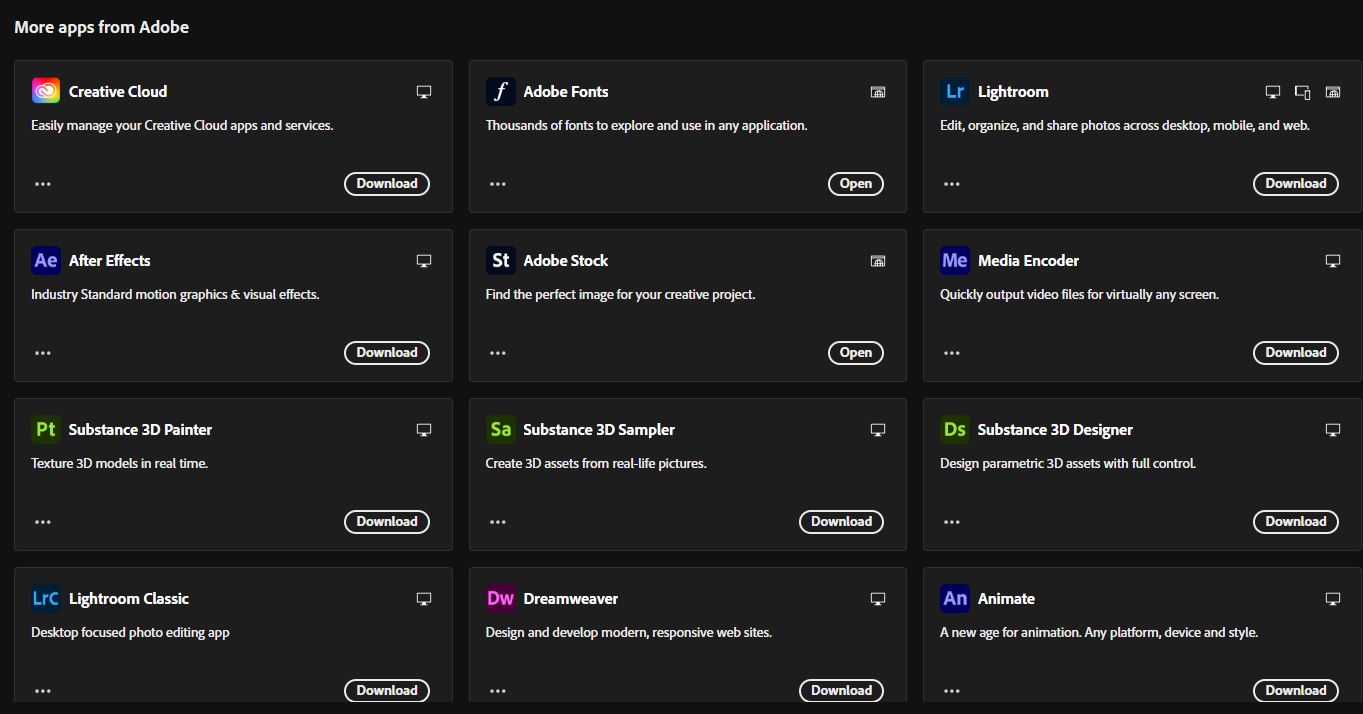Screen dimensions: 1363x714
Task: Click the "Substance 3D Sampler" title text
Action: click(599, 429)
